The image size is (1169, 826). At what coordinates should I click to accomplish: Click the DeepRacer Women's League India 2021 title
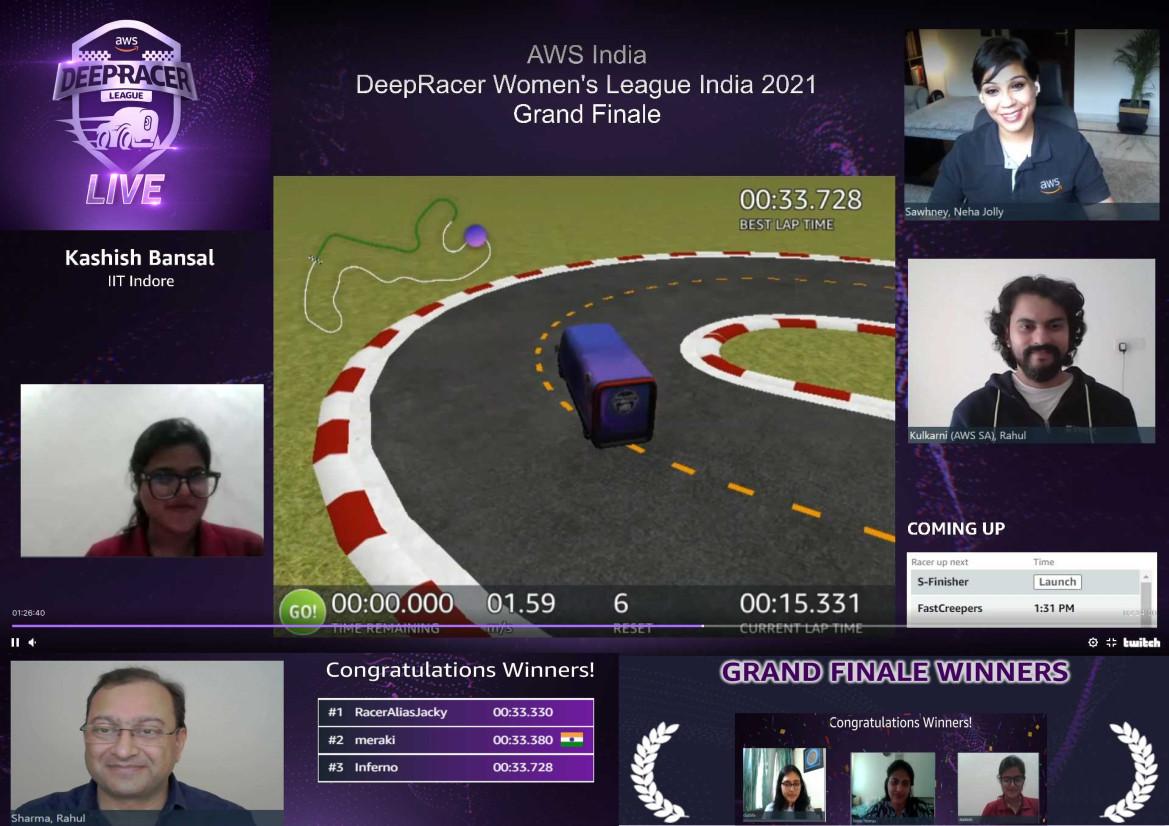click(x=586, y=84)
